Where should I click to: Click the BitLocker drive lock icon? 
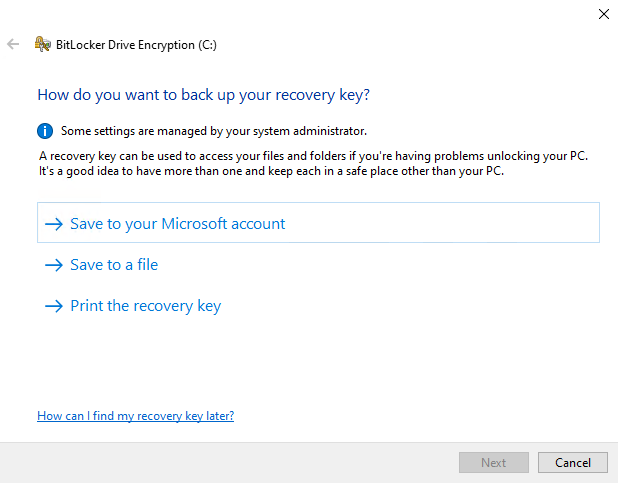[x=43, y=44]
